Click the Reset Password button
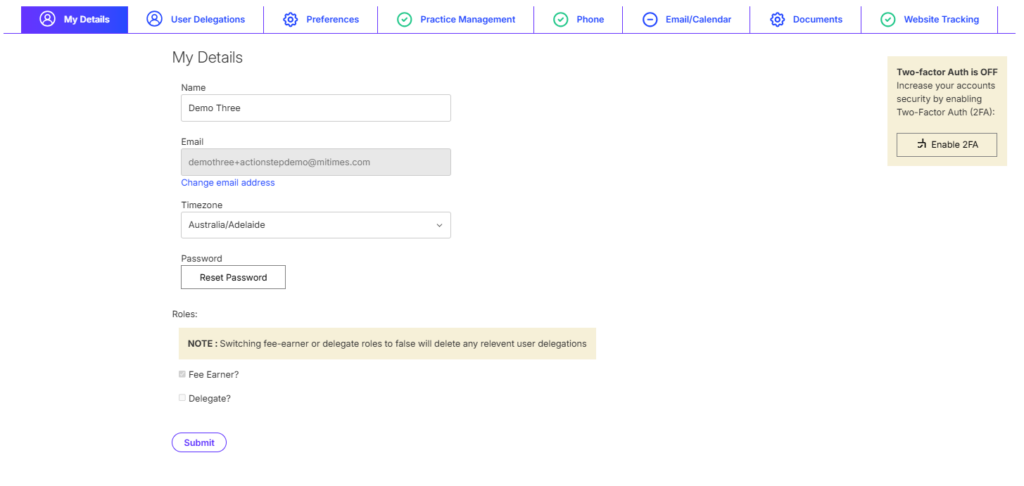Screen dimensions: 1024x486 (x=233, y=277)
